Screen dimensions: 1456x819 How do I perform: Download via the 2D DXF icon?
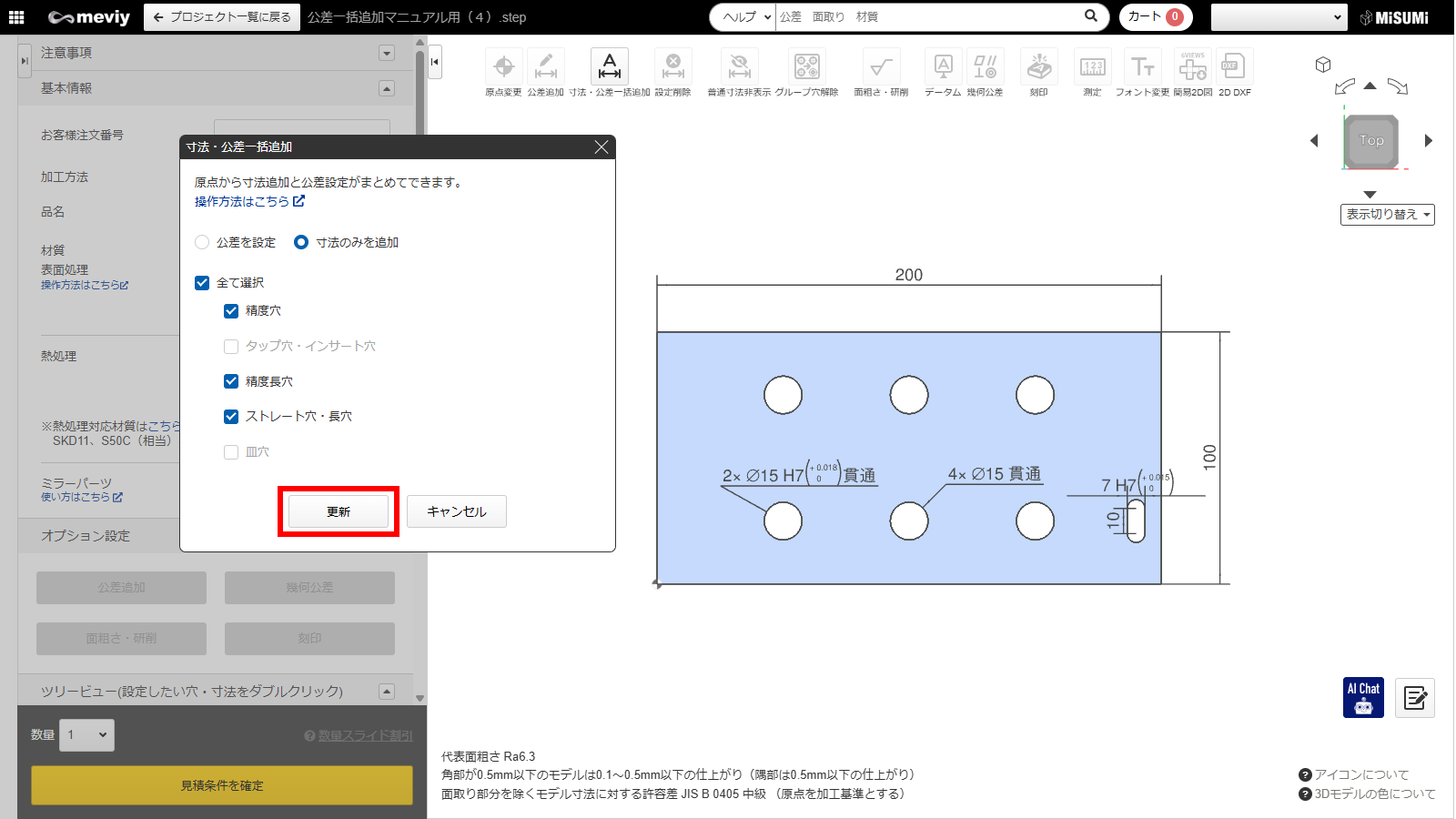1234,67
